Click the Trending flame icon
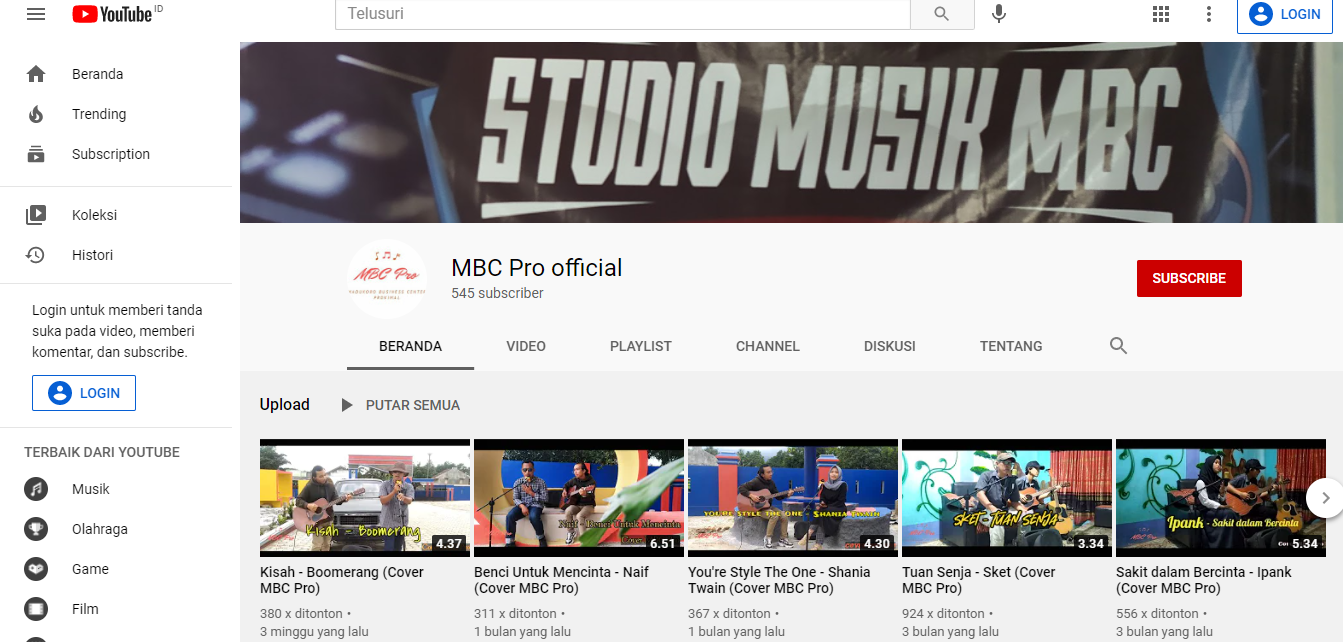This screenshot has height=642, width=1343. coord(36,114)
